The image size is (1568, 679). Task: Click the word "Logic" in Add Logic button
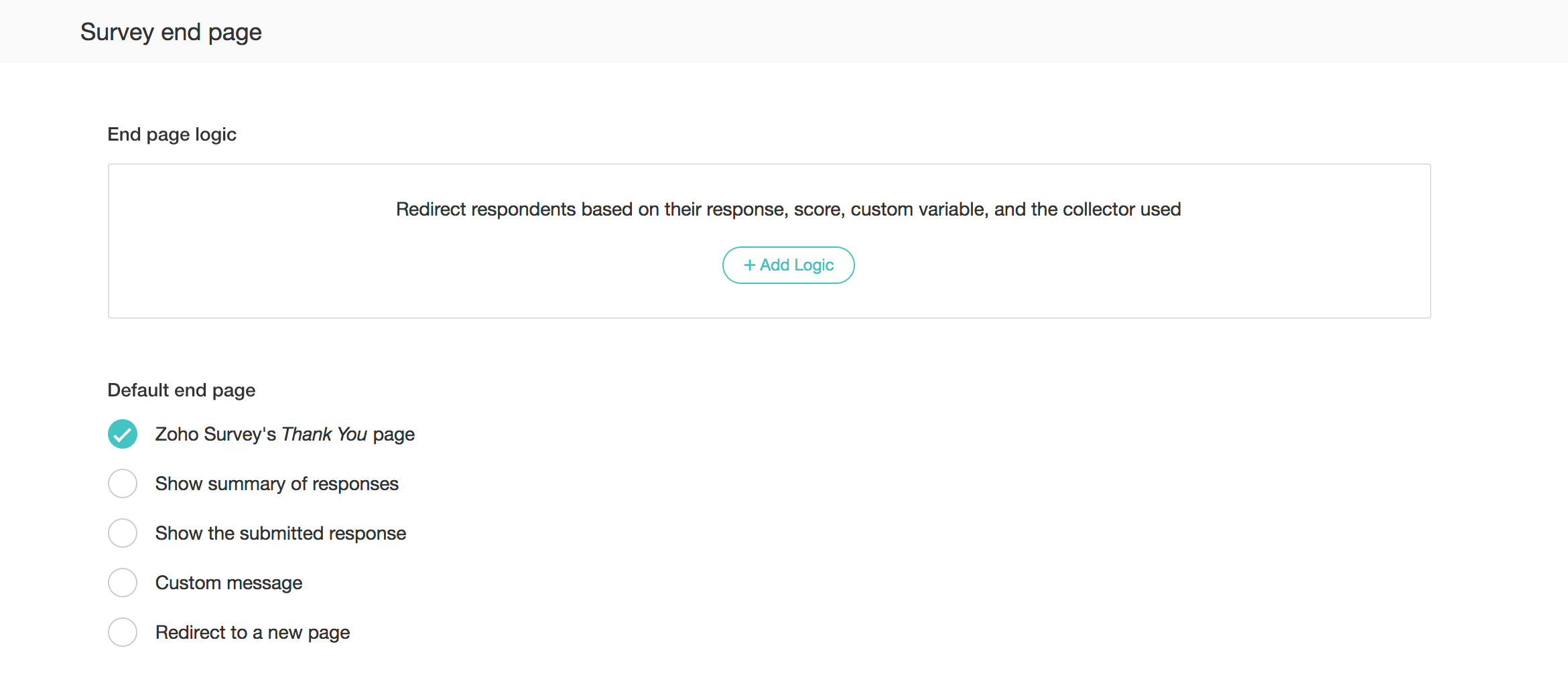[813, 265]
